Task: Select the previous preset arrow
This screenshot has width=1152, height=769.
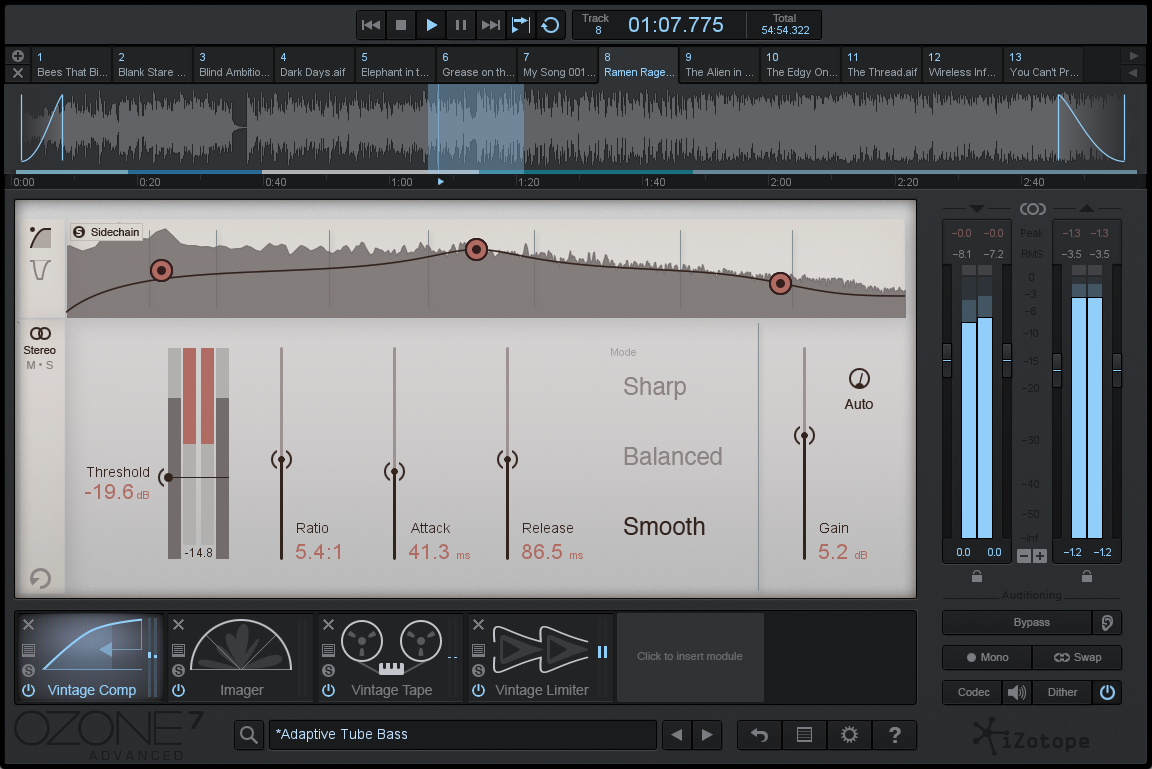Action: 677,735
